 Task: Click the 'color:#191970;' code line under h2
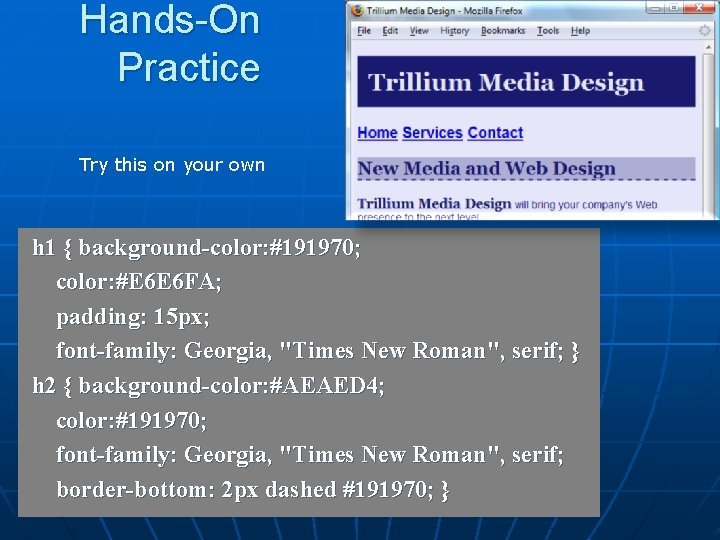coord(131,420)
